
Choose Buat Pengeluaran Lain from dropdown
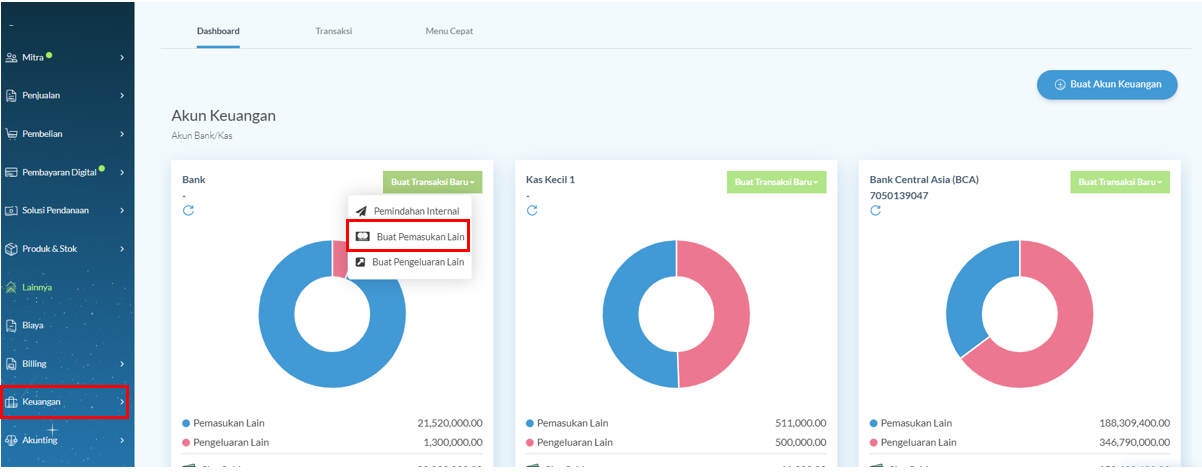pos(409,262)
